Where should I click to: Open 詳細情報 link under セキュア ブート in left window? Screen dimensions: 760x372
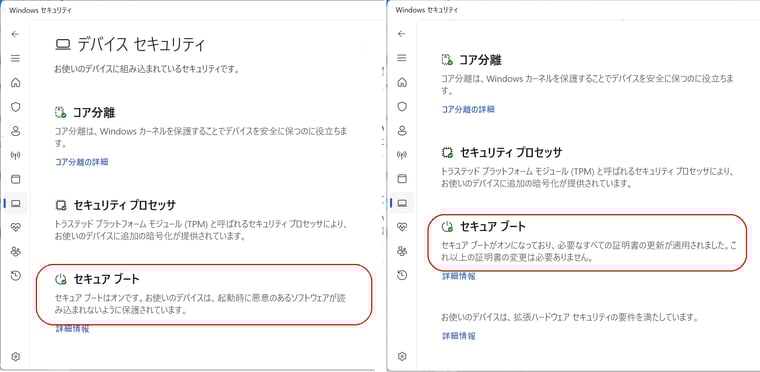[72, 329]
